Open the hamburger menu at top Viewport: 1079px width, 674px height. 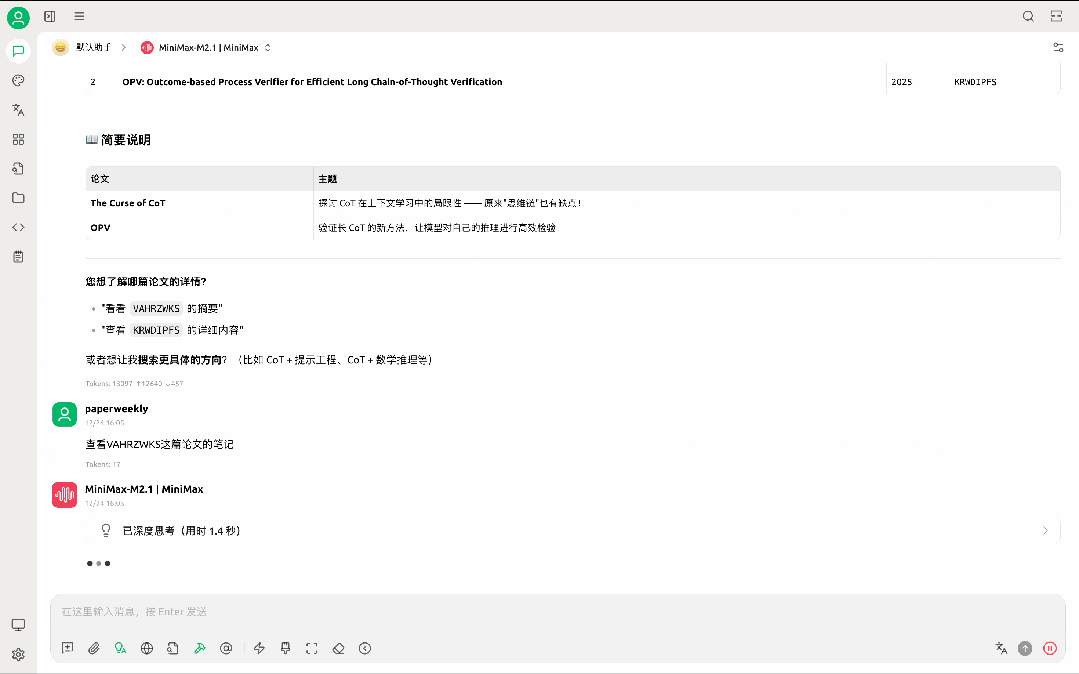(x=79, y=16)
